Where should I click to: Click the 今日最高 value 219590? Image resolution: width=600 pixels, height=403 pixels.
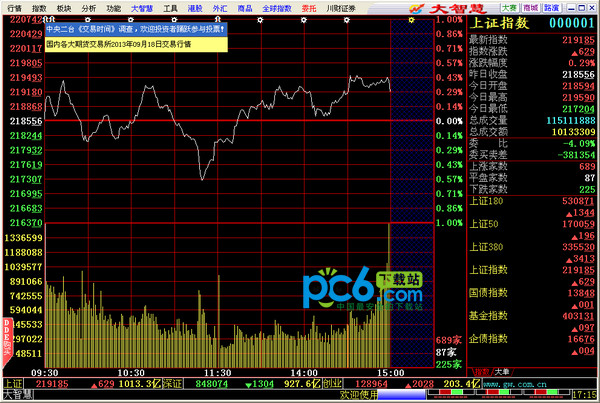pos(579,97)
